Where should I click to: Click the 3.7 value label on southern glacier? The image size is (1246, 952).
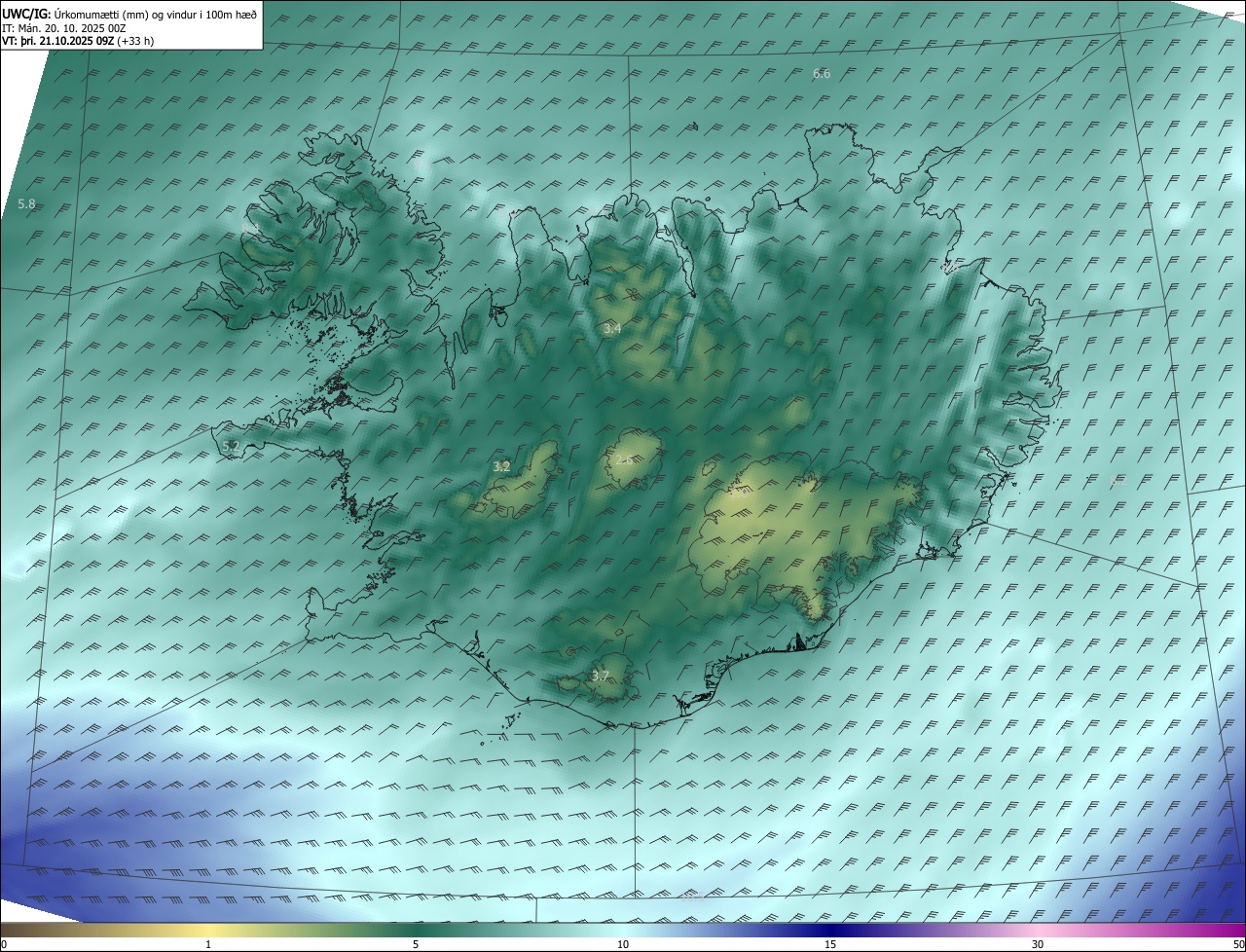[x=600, y=676]
